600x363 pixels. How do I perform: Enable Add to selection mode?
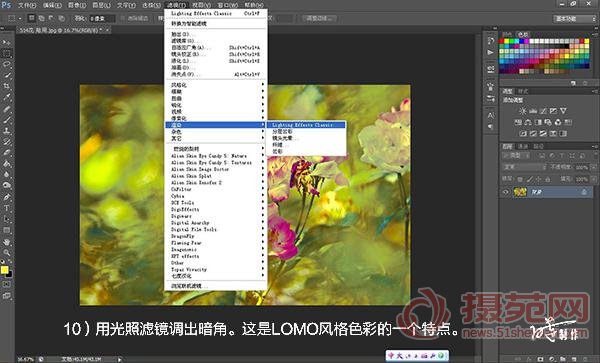41,18
